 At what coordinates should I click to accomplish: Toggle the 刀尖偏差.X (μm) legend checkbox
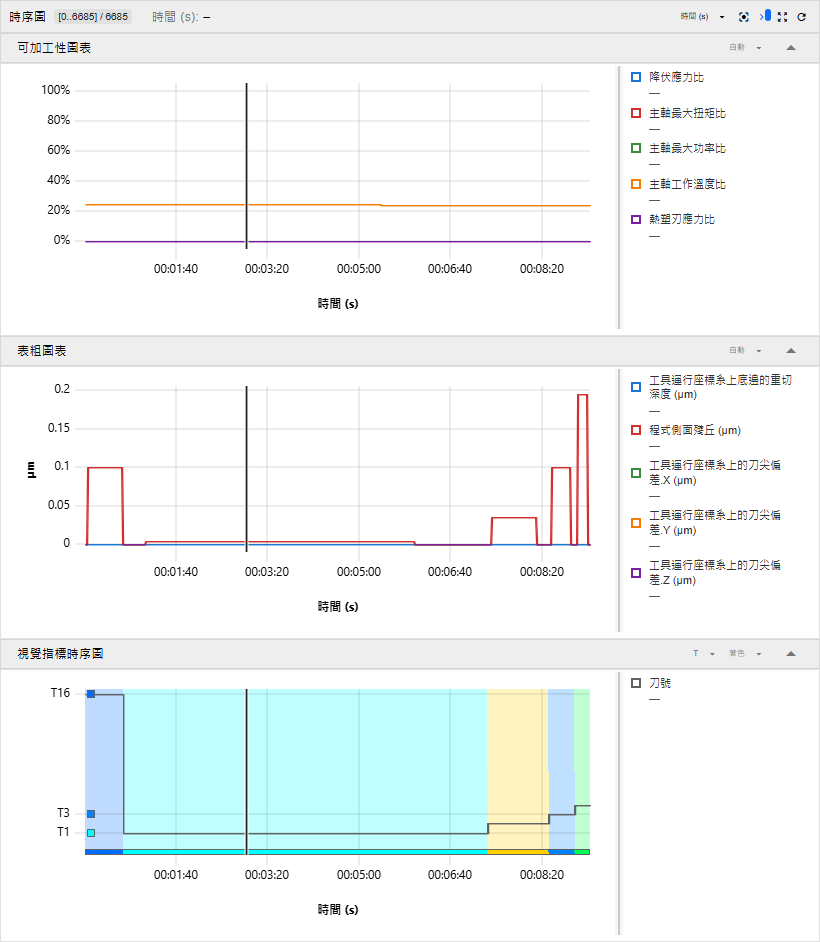(x=636, y=473)
